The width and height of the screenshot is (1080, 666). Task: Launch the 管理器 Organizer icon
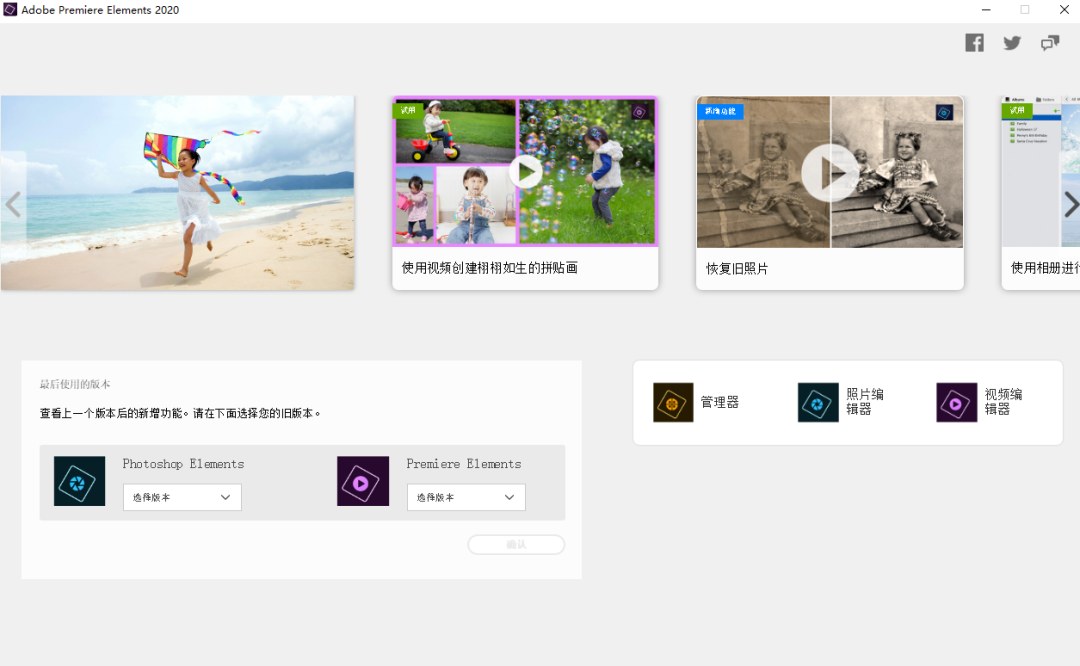click(x=673, y=402)
